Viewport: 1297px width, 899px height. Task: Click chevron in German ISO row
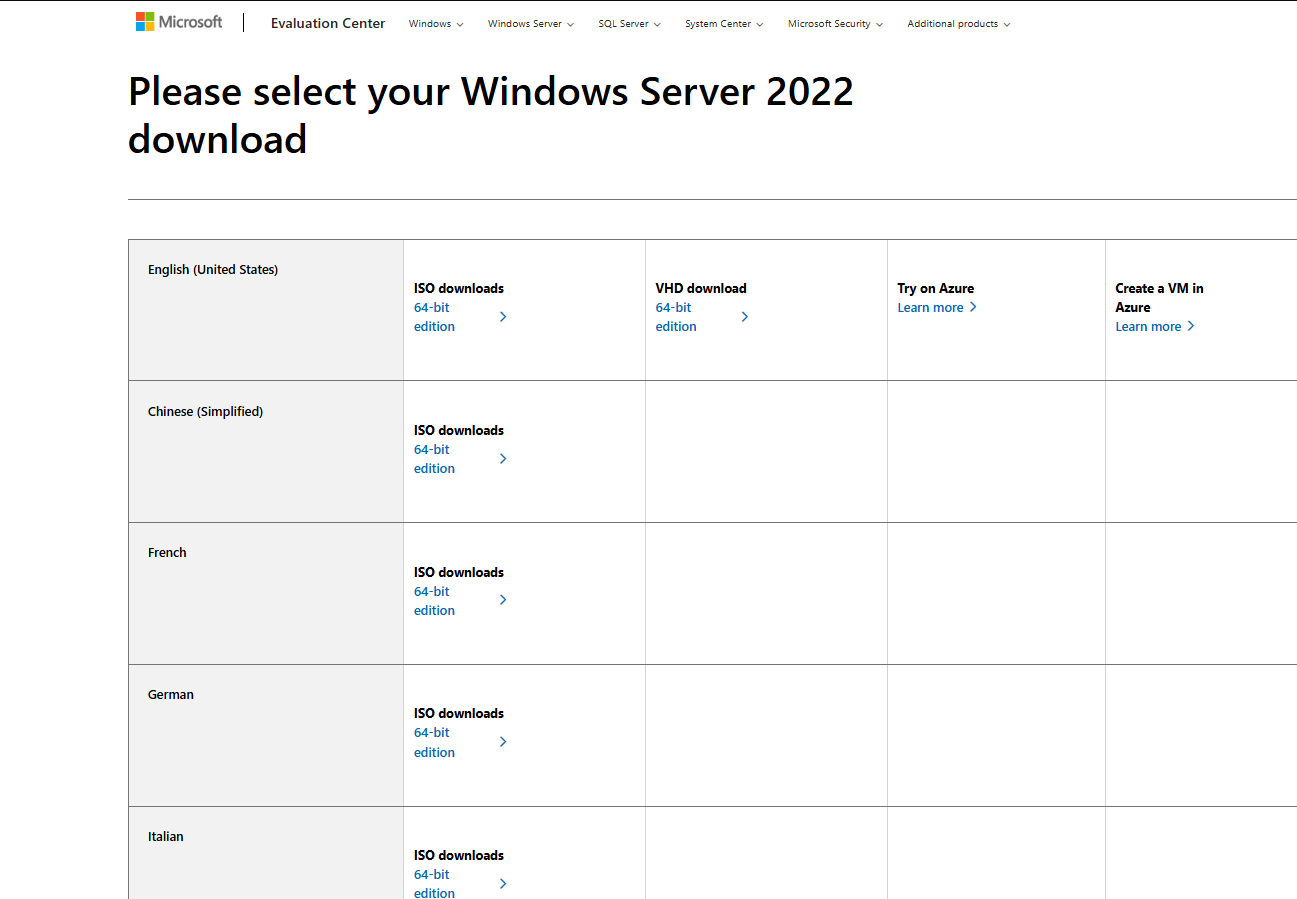point(503,742)
